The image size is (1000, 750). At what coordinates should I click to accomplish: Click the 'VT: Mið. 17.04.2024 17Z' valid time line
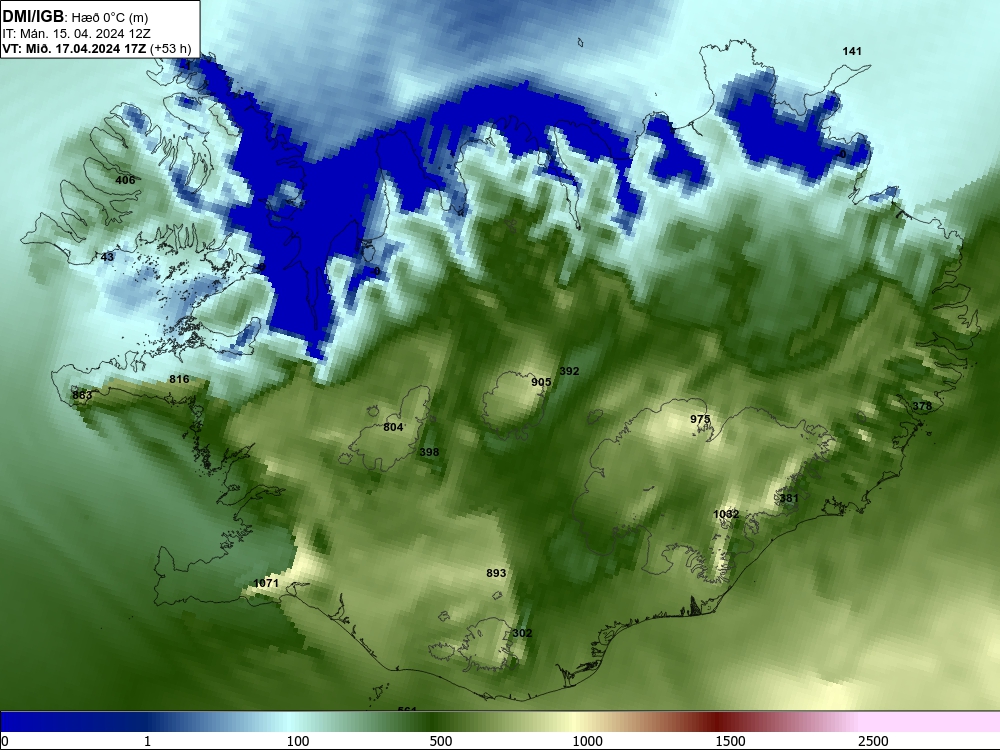[x=75, y=48]
